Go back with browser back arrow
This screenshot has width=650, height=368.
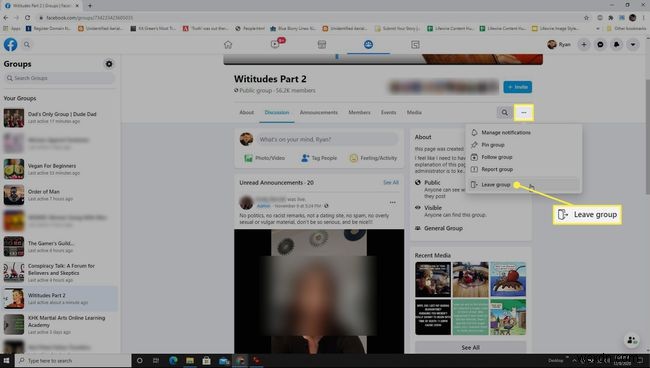[x=6, y=18]
